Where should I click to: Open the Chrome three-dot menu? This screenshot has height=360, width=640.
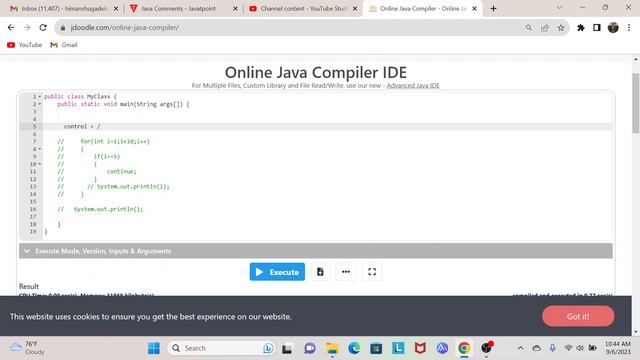629,27
